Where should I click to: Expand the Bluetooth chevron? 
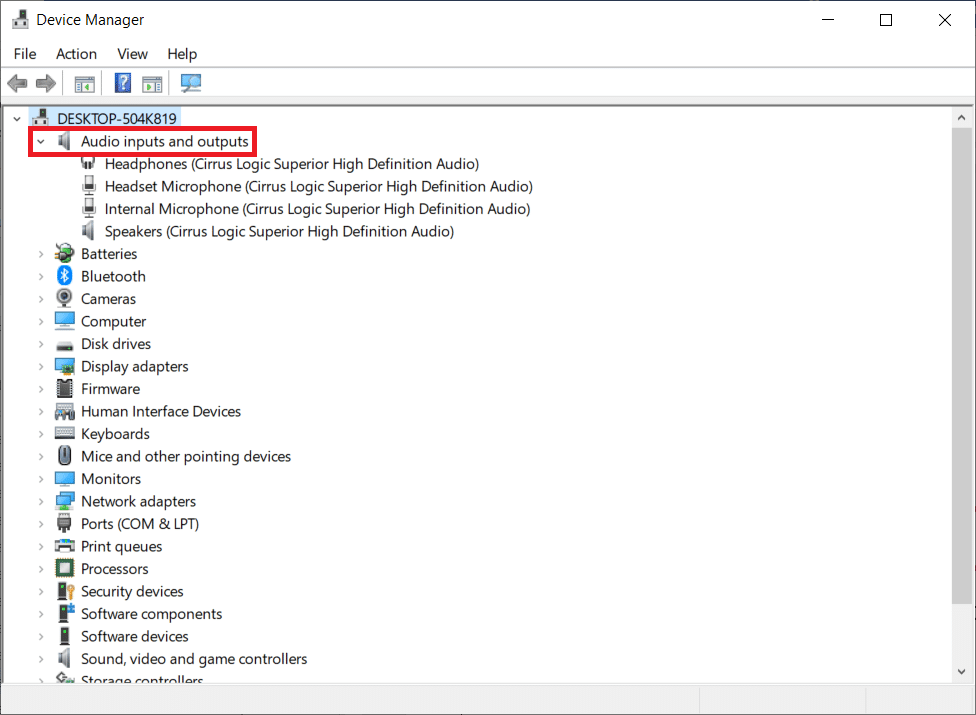pyautogui.click(x=40, y=276)
